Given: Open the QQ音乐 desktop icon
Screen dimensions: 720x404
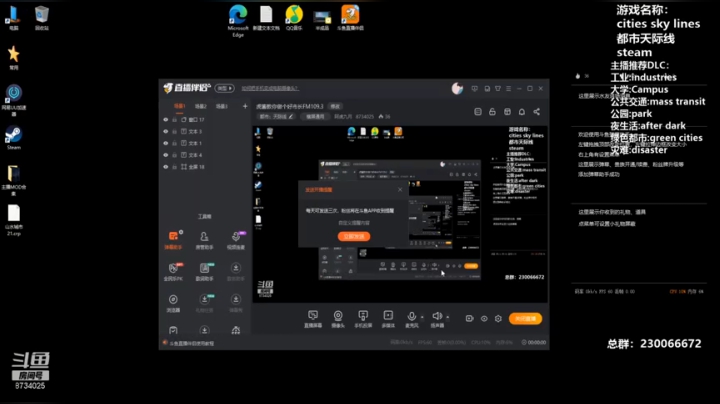Looking at the screenshot, I should pos(294,17).
